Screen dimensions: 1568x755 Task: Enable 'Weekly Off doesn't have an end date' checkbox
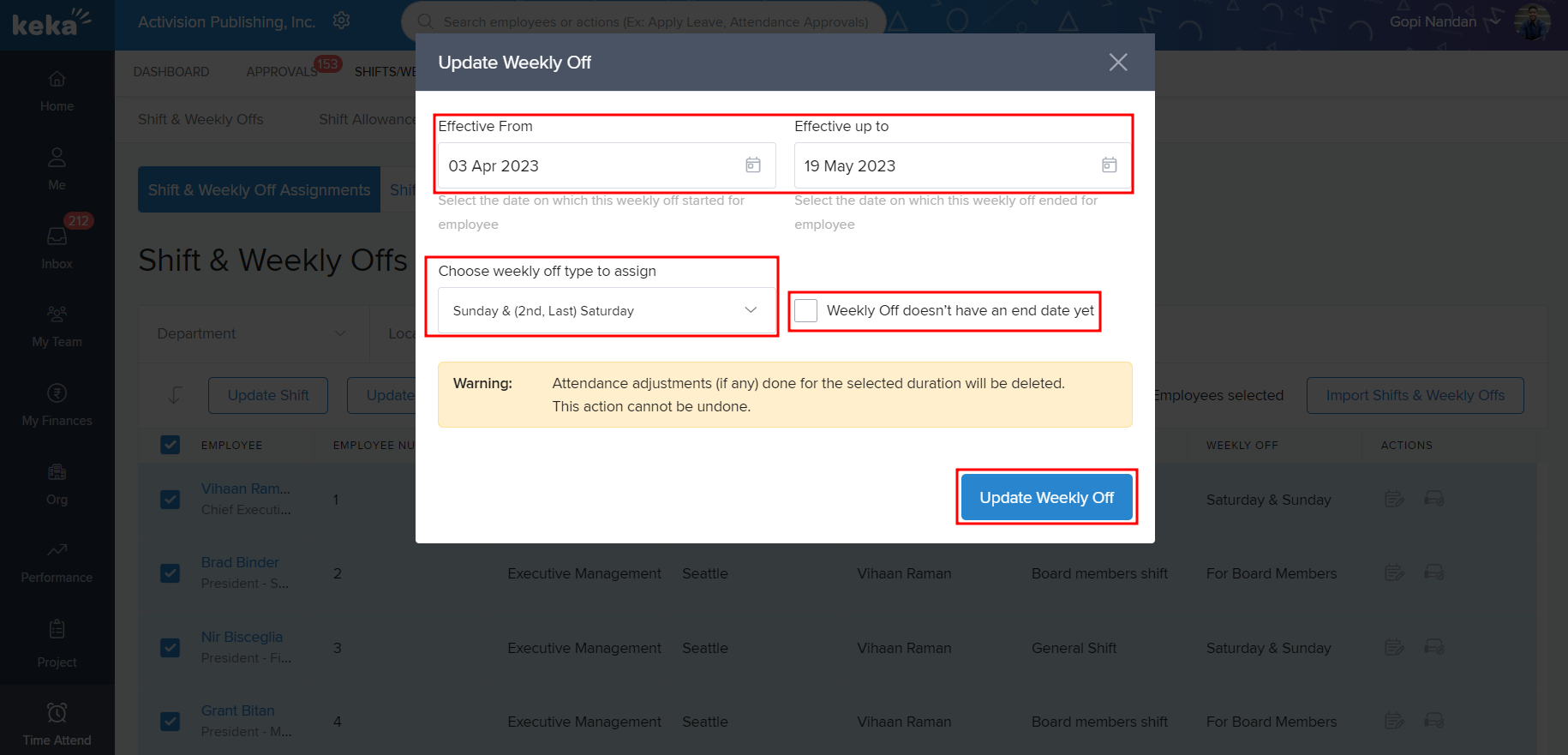(x=805, y=310)
